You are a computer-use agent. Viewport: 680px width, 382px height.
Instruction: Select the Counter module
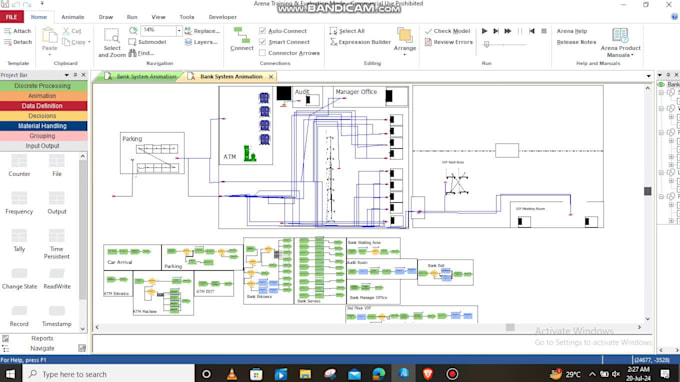(19, 165)
